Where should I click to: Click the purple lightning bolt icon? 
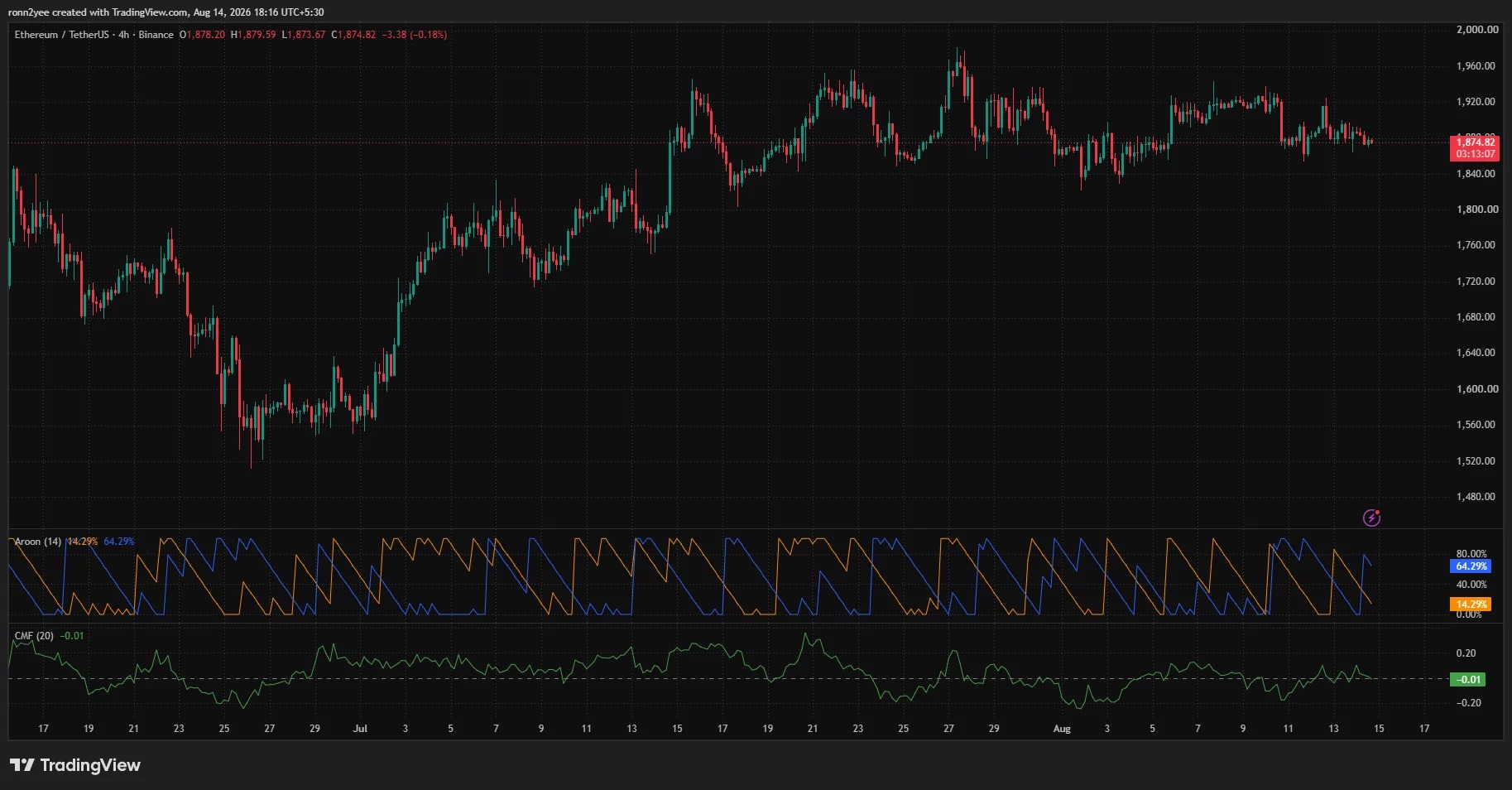tap(1371, 518)
